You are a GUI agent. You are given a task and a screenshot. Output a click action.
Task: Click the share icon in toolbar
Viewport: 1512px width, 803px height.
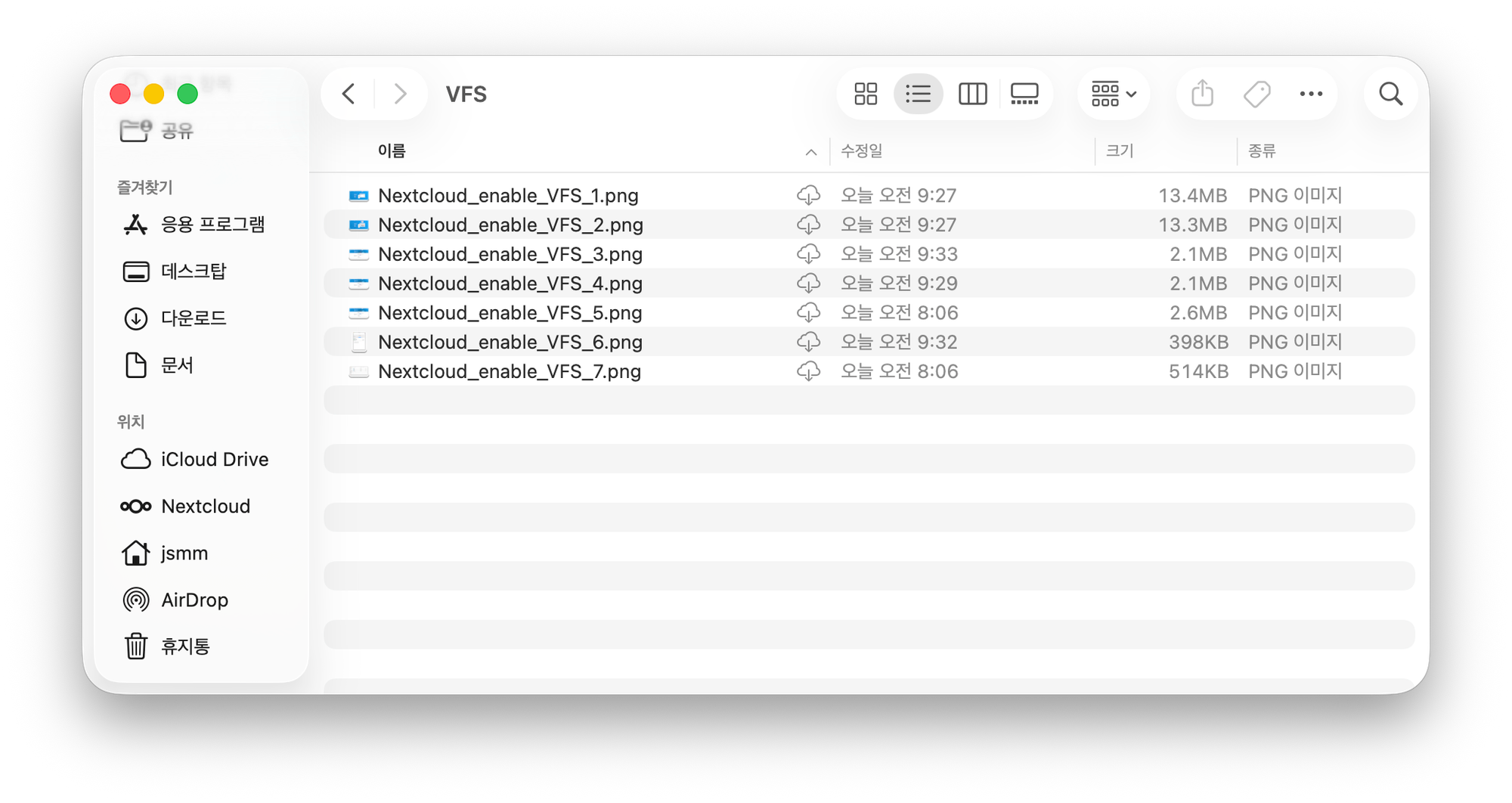point(1202,95)
